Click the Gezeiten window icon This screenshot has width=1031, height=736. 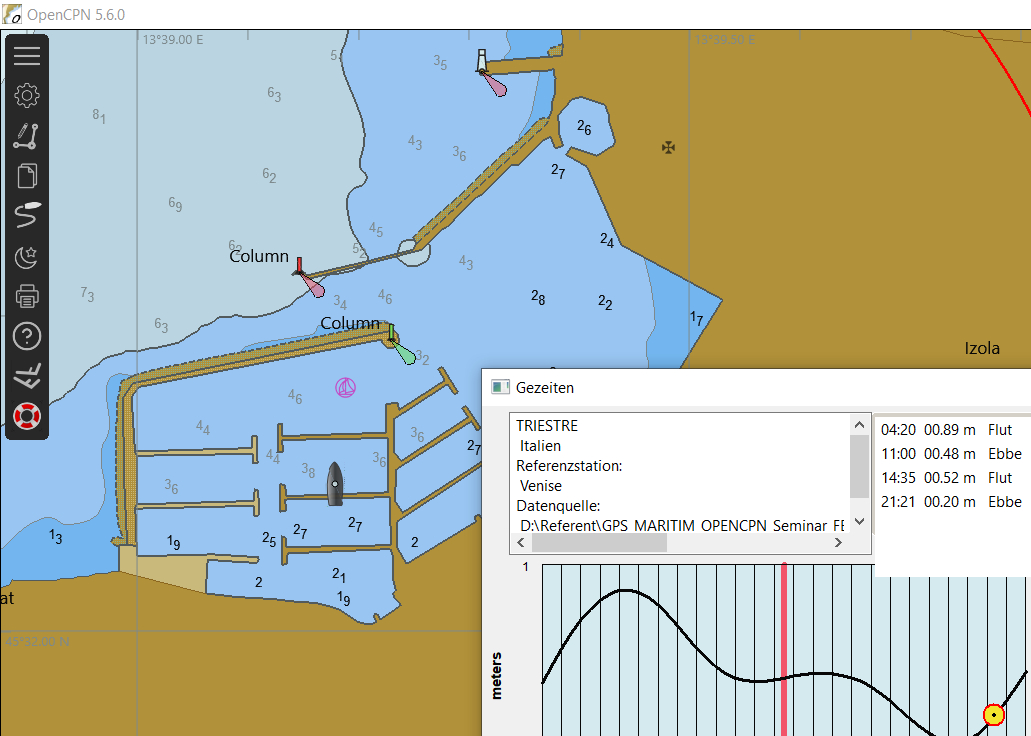(500, 387)
